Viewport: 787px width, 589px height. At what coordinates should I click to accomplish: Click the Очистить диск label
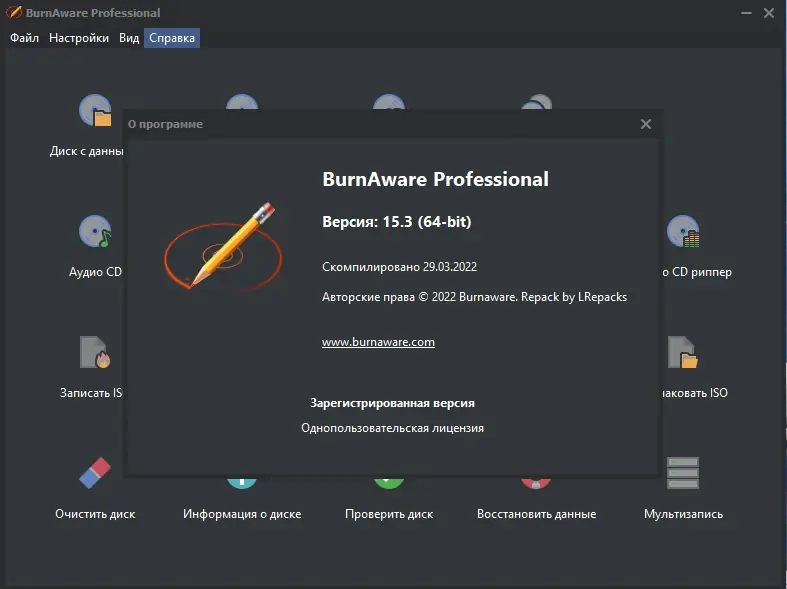pos(95,514)
